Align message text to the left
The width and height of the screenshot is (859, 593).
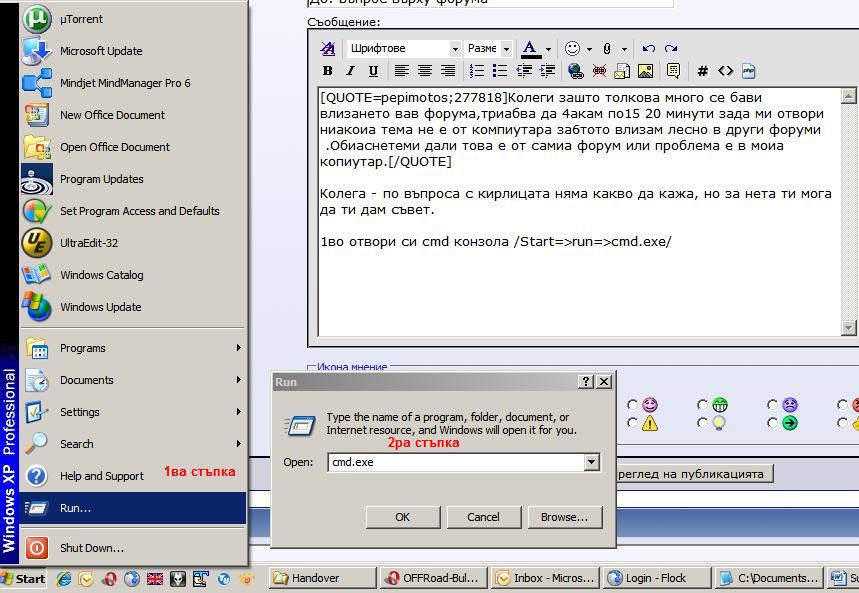tap(402, 71)
